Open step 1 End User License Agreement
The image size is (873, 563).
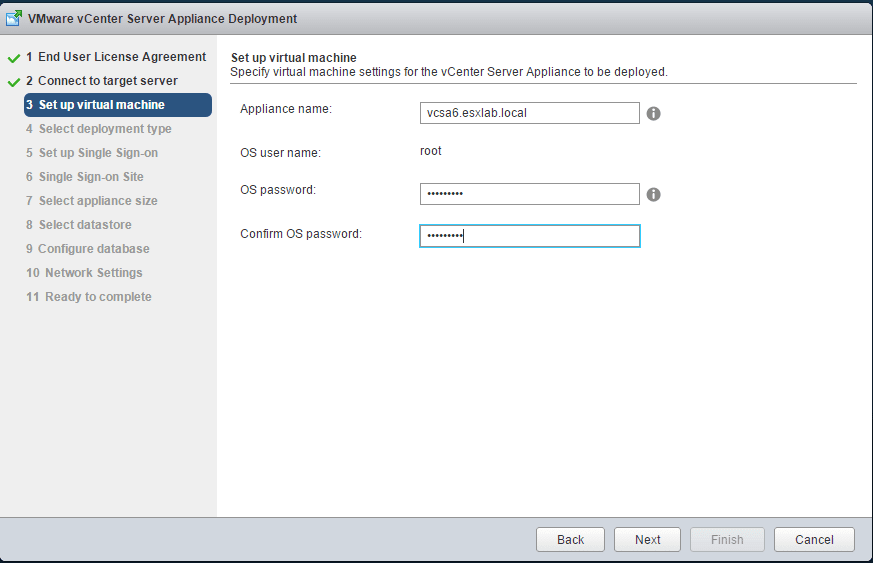pyautogui.click(x=116, y=57)
